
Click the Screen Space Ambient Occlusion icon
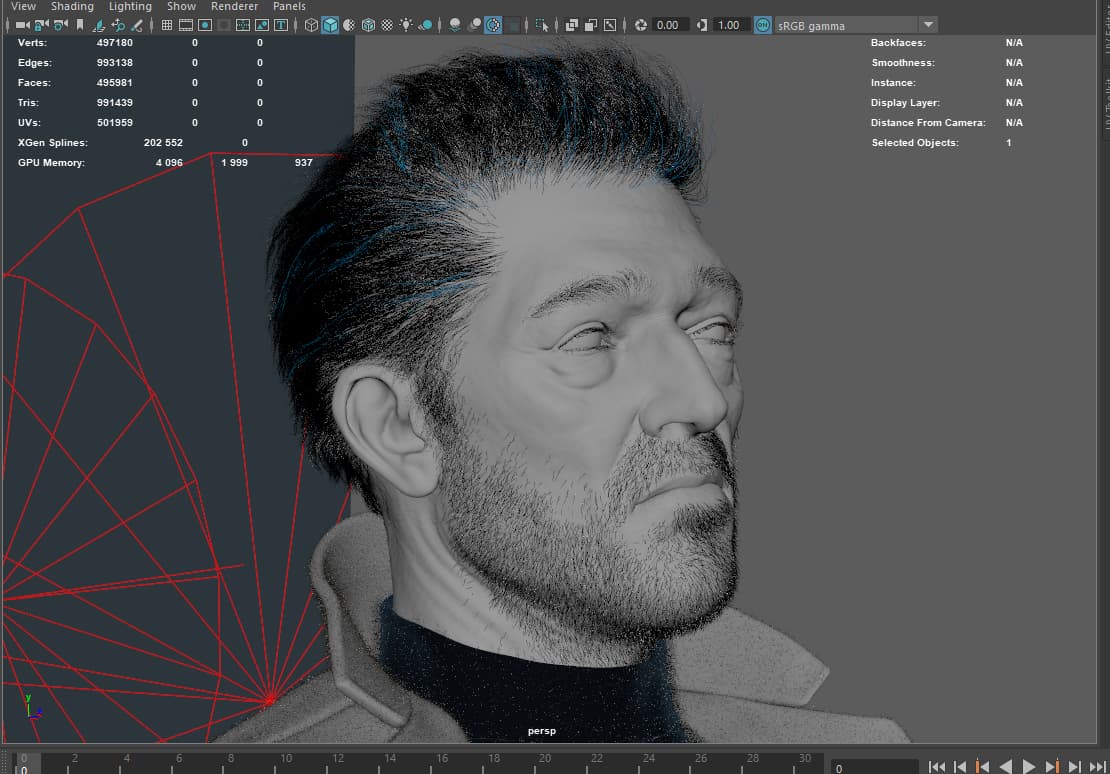click(455, 25)
